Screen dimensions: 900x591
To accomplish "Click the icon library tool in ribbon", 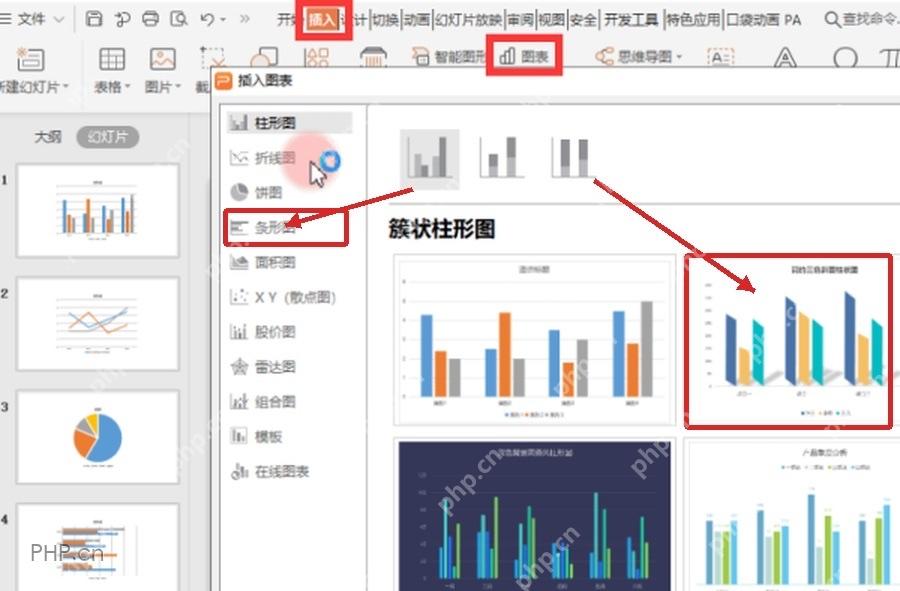I will click(x=316, y=57).
